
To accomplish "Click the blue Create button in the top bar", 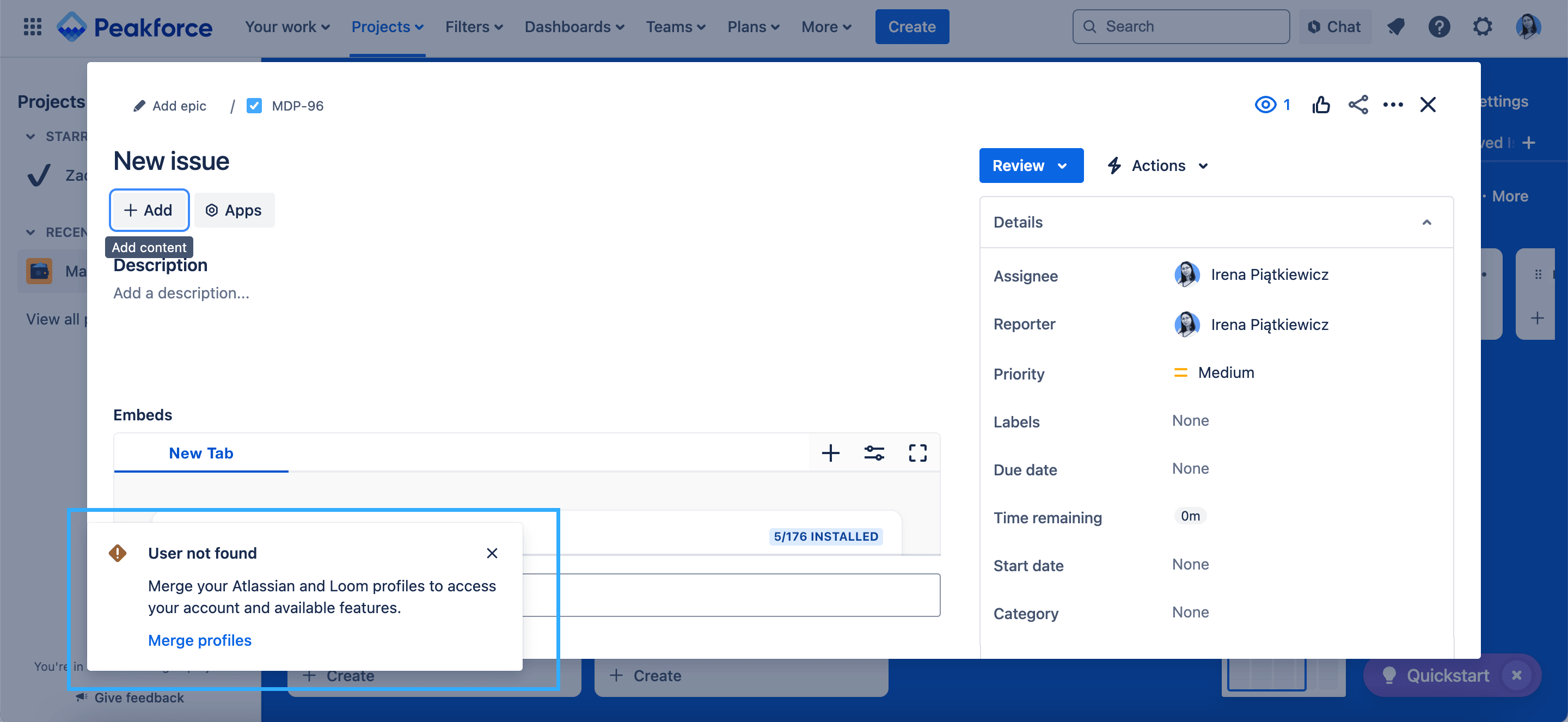I will [x=911, y=27].
